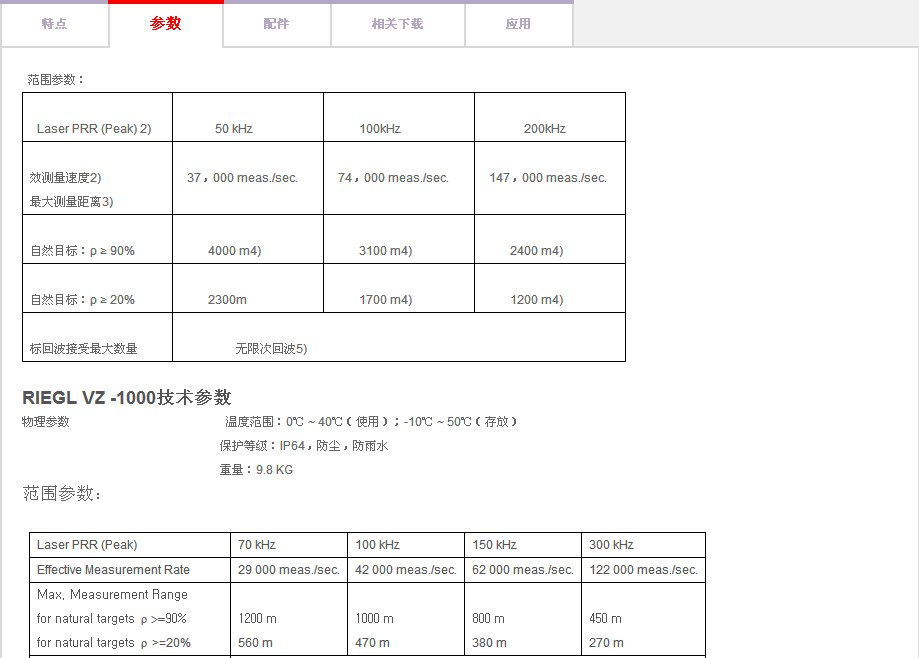
Task: Click the 温度范围 text line
Action: coord(371,422)
